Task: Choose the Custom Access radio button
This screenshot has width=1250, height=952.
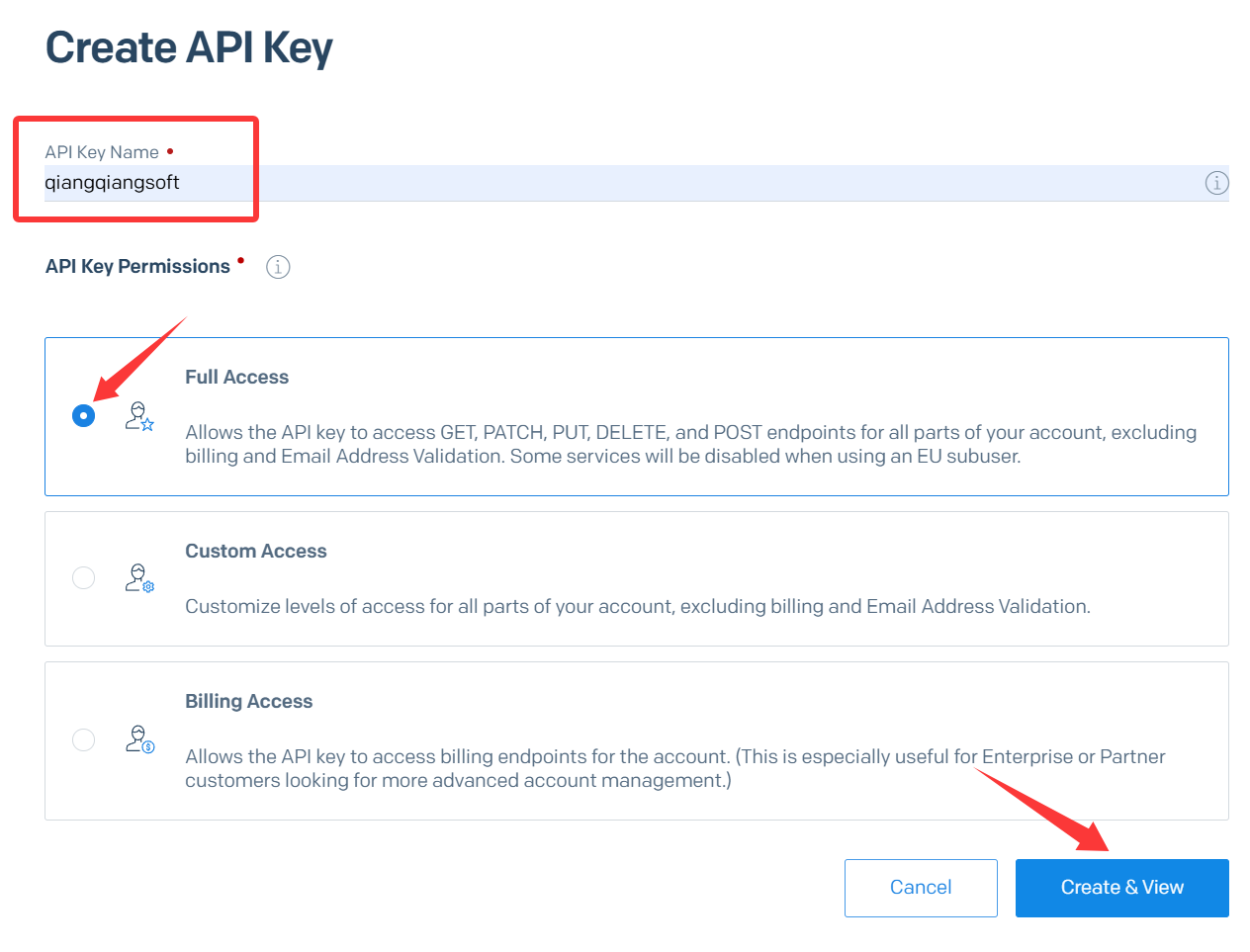Action: (84, 577)
